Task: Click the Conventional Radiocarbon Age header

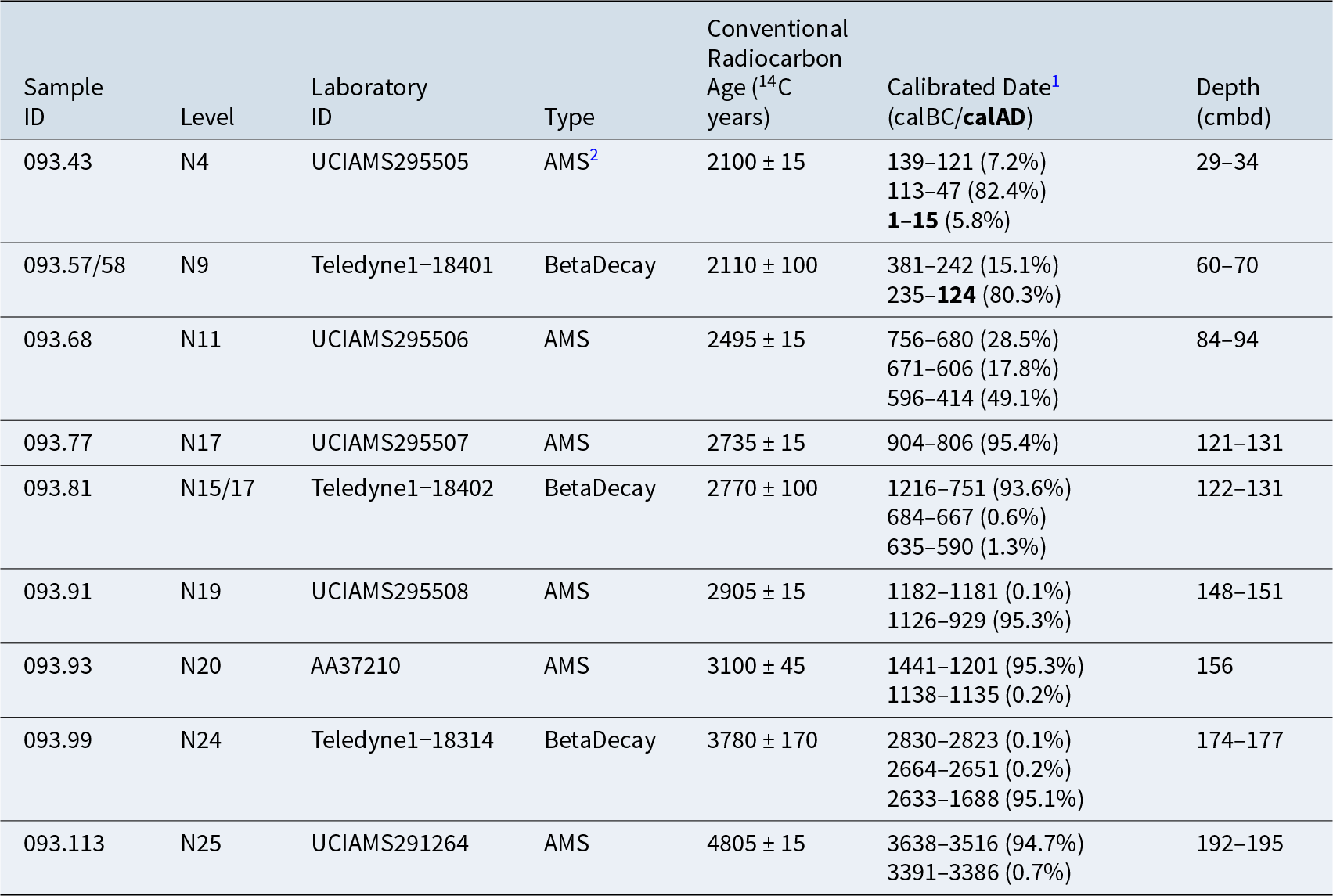Action: [x=777, y=73]
